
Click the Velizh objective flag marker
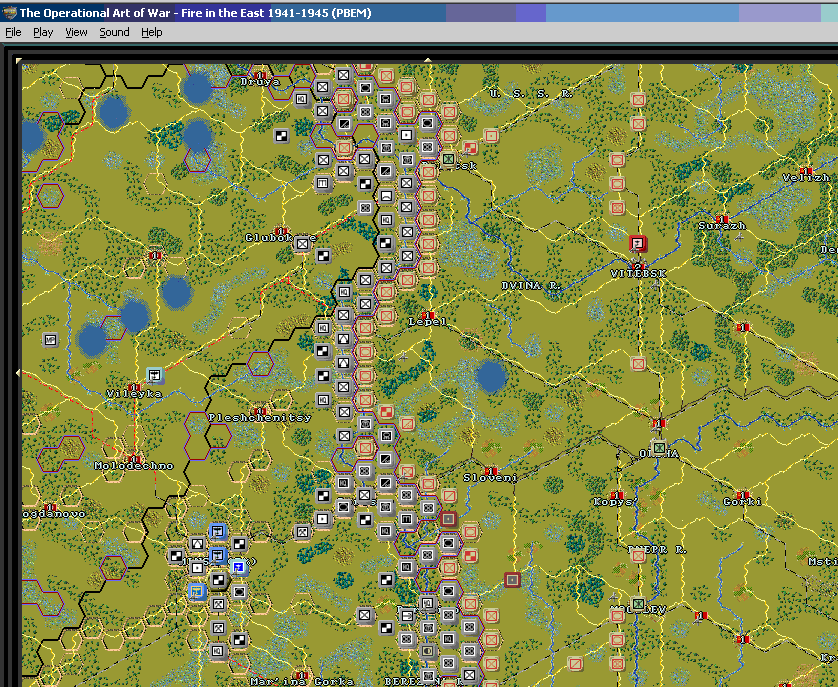806,171
